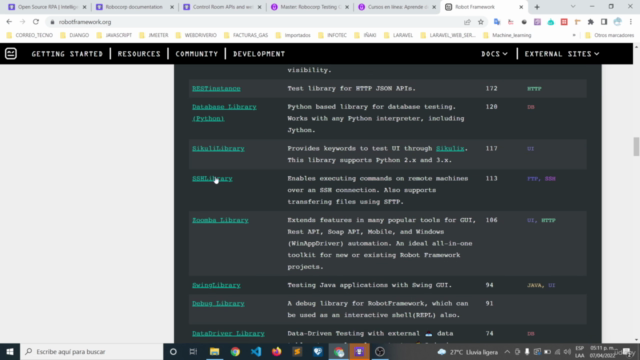Click the Robot Framework logo icon
The width and height of the screenshot is (640, 360).
(11, 53)
